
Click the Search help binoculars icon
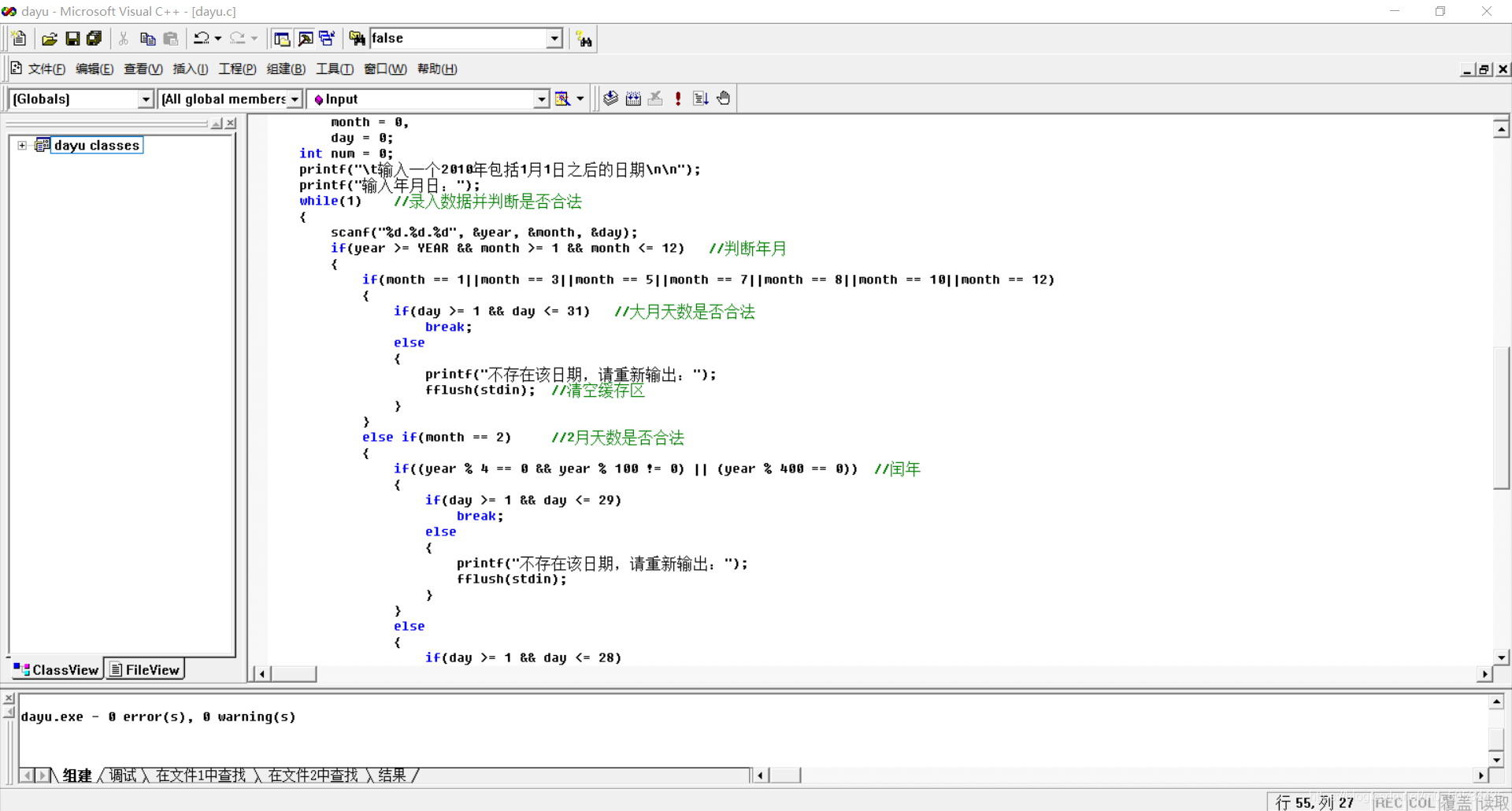[x=584, y=39]
